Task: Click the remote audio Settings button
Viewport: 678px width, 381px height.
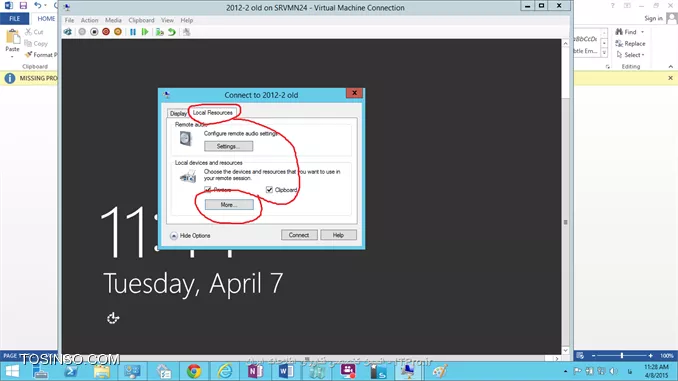Action: pos(229,146)
